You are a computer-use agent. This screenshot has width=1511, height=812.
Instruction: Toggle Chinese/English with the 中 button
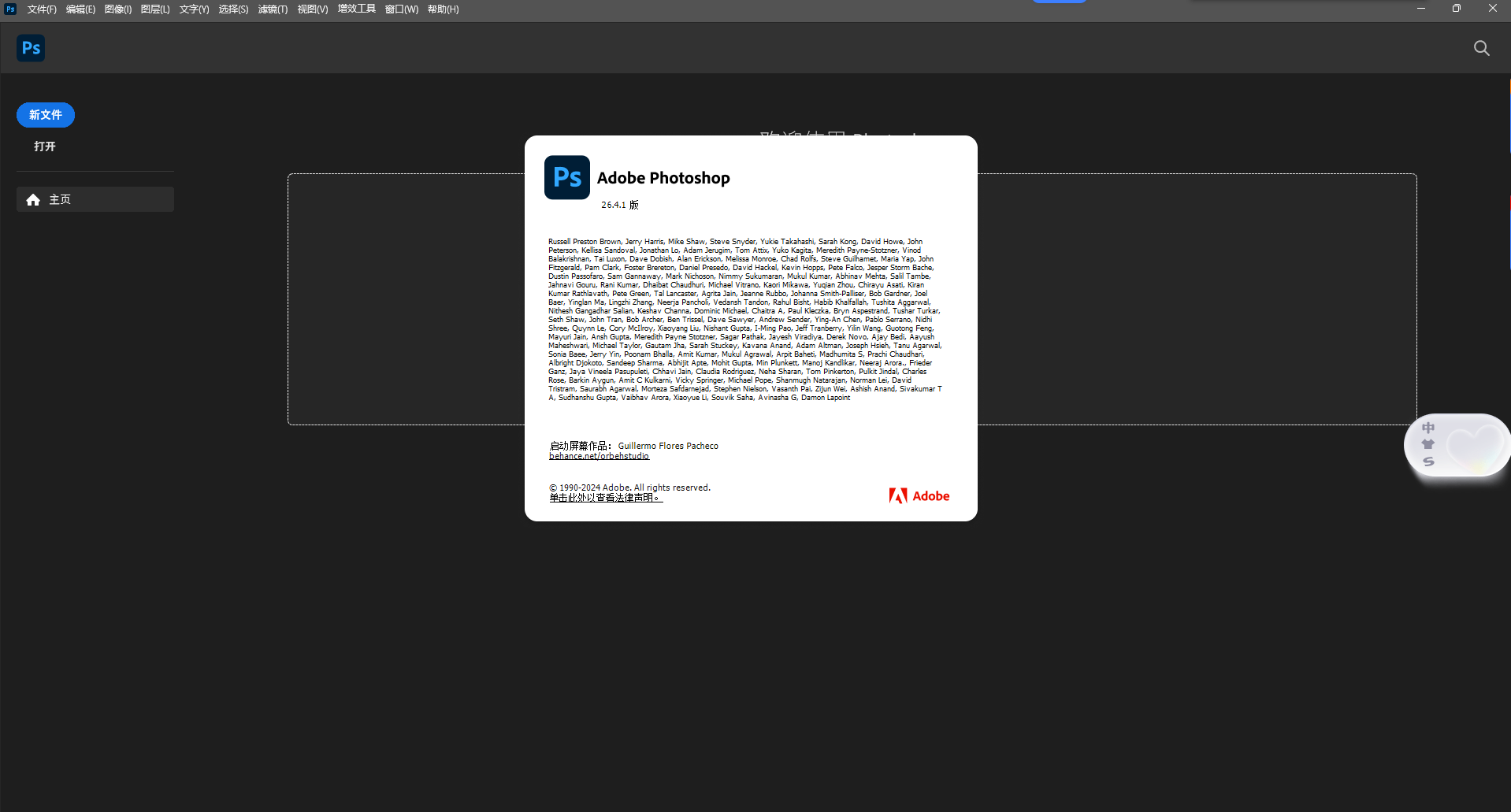[x=1428, y=428]
